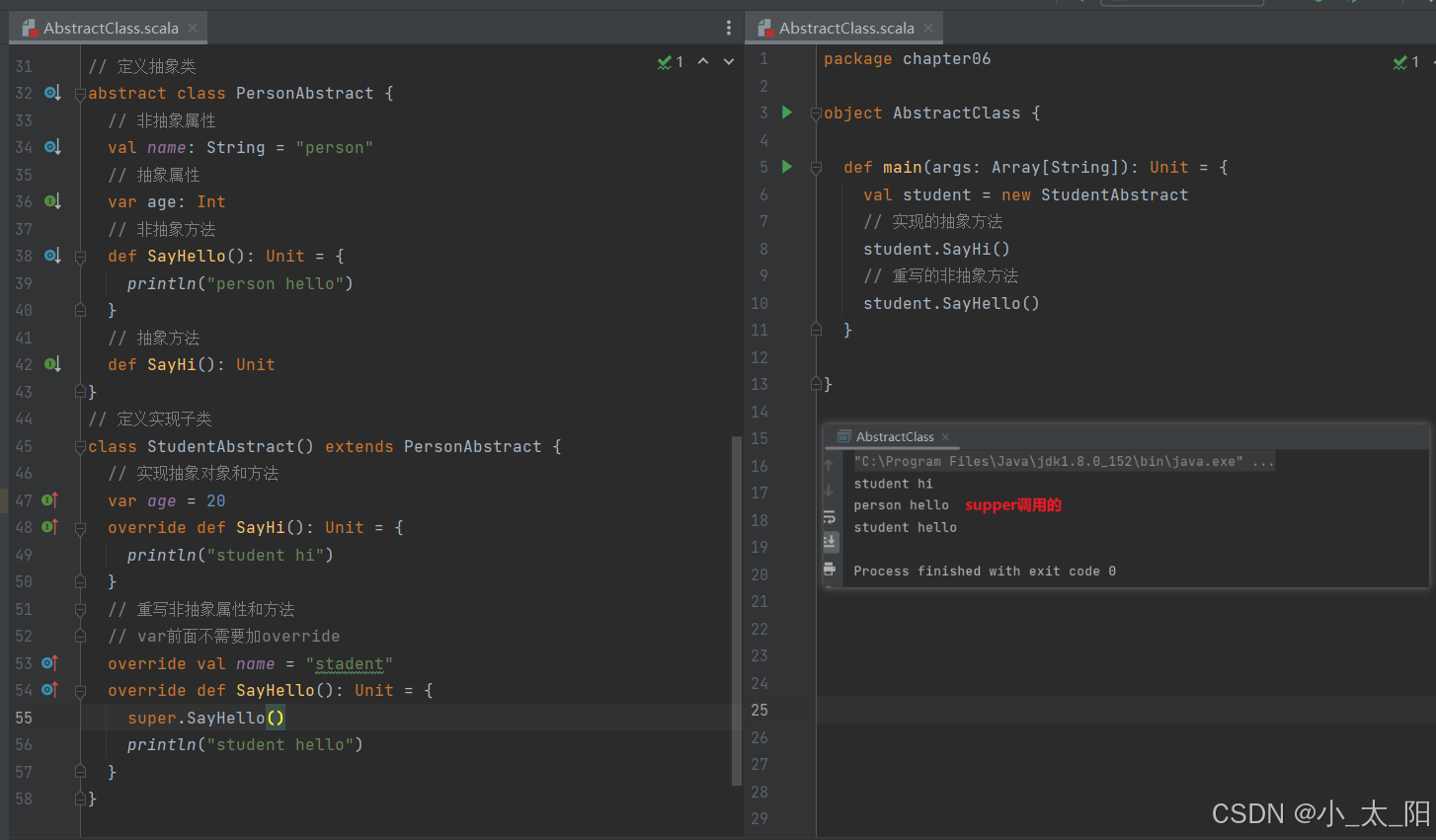
Task: Click the "stadent" string literal
Action: coord(350,663)
